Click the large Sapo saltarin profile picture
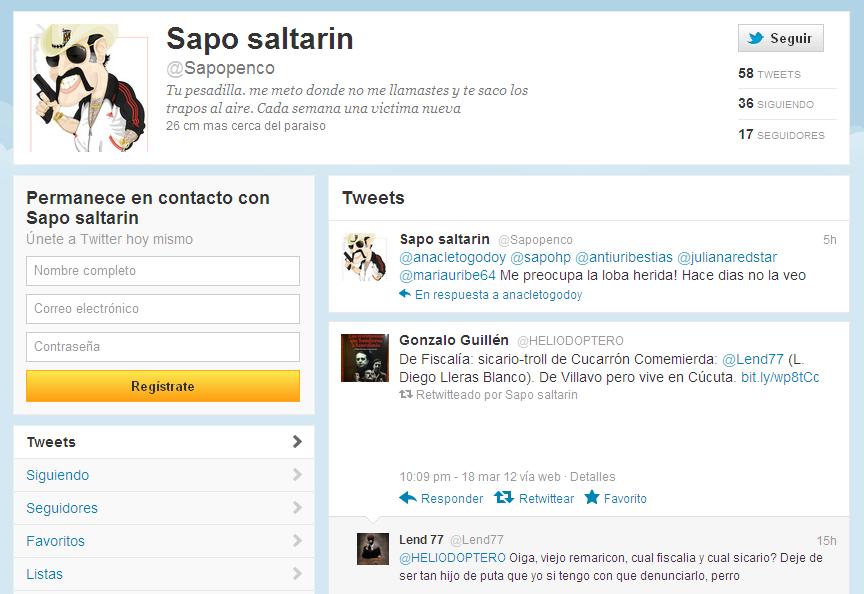Image resolution: width=864 pixels, height=594 pixels. pyautogui.click(x=89, y=88)
